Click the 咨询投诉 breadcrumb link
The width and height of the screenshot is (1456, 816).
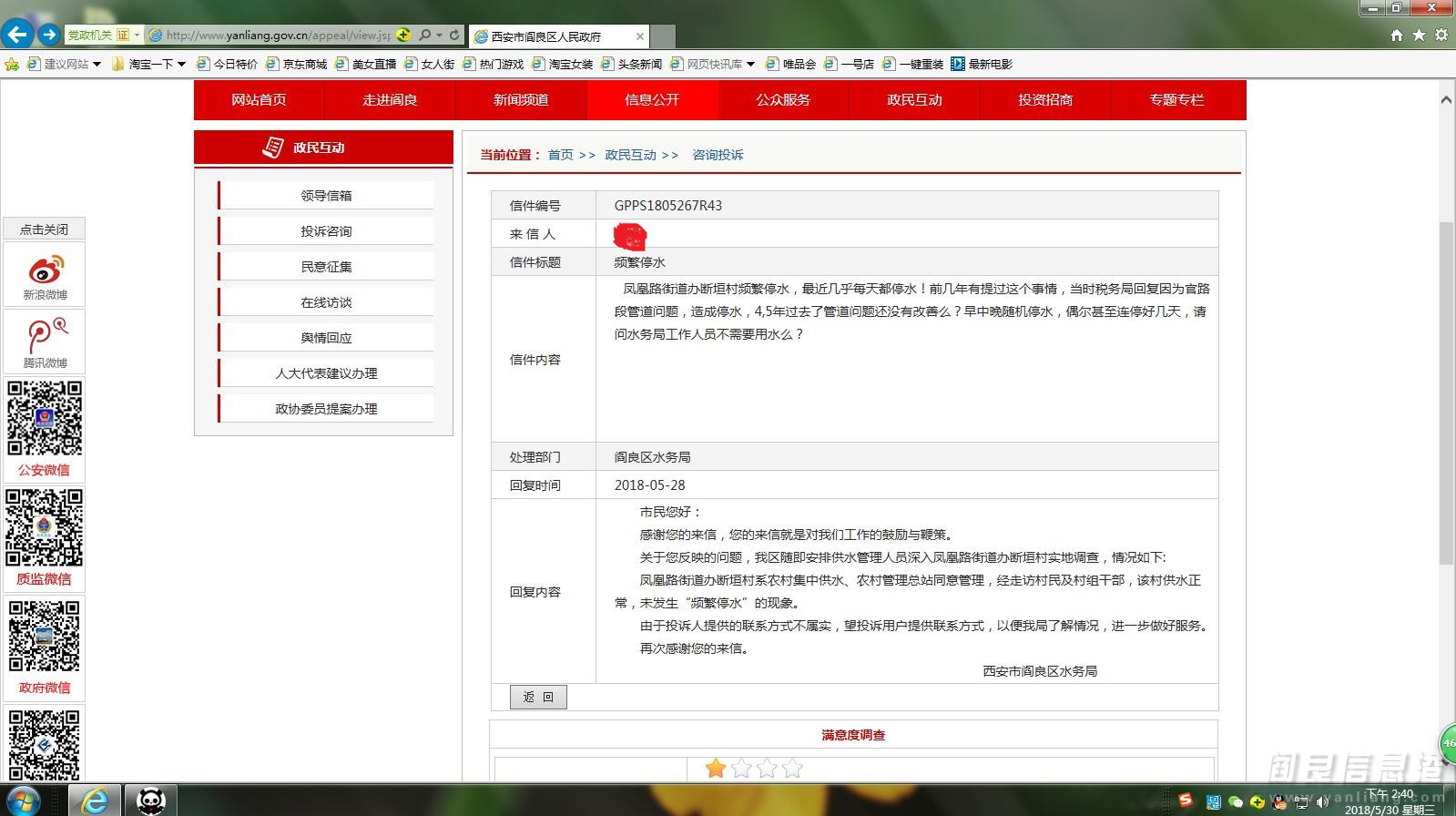(718, 155)
